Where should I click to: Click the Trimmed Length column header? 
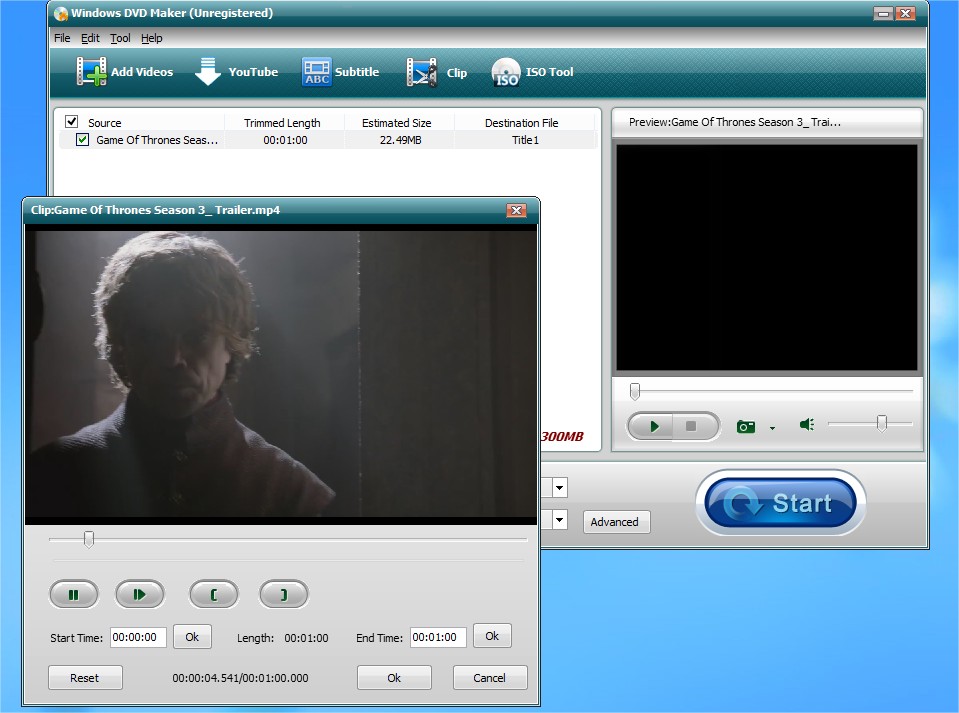tap(282, 122)
